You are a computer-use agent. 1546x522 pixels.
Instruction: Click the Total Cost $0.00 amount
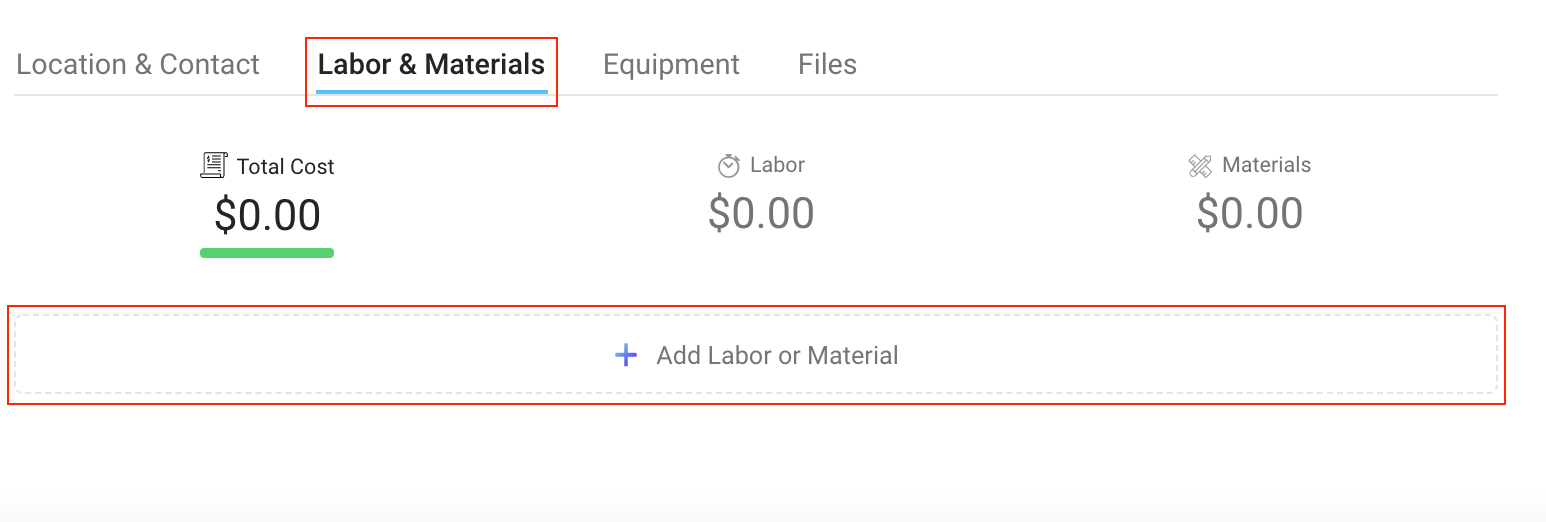(267, 215)
